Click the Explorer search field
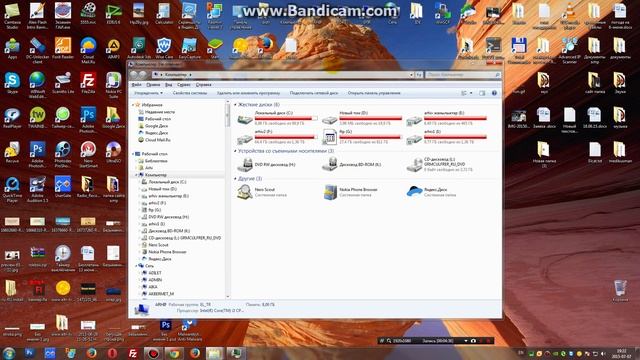 463,75
